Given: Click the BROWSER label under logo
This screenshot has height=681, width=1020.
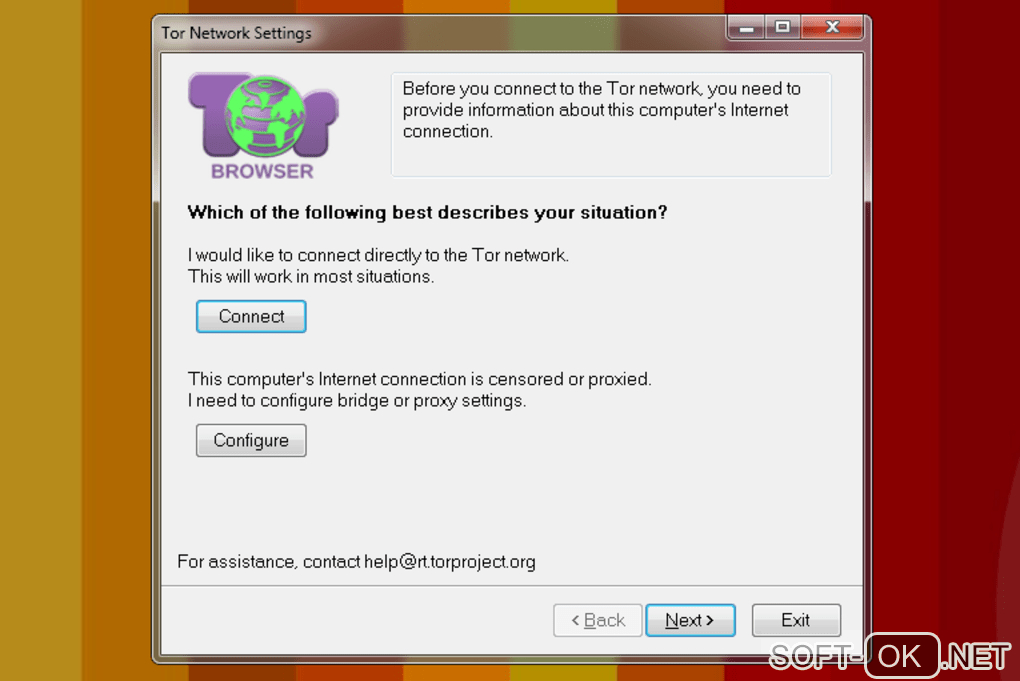Looking at the screenshot, I should tap(262, 172).
